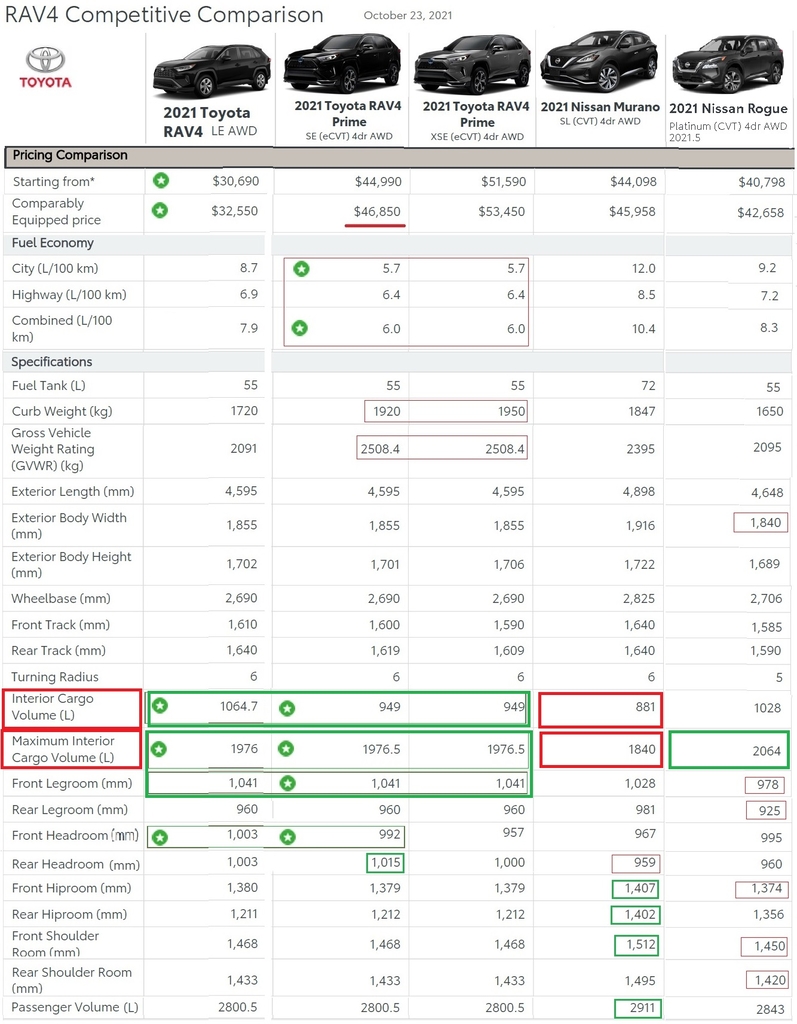Click the 2395 Murano GVWR value
This screenshot has height=1024, width=797.
[x=640, y=449]
